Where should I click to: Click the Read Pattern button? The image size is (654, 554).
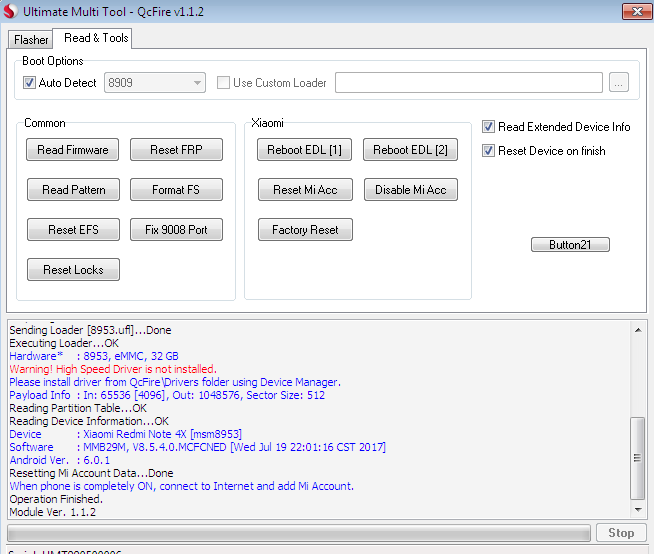click(73, 190)
